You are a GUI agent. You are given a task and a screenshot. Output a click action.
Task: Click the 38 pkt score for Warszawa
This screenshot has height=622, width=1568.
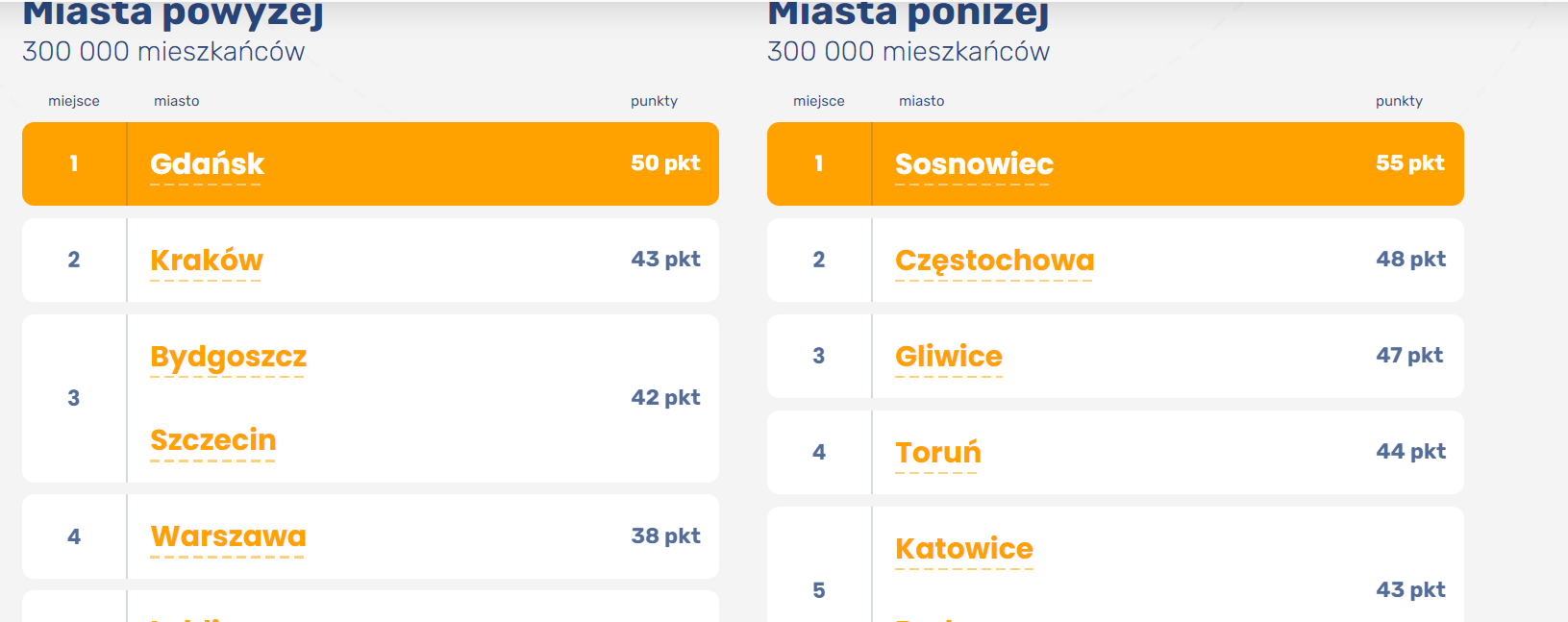665,536
